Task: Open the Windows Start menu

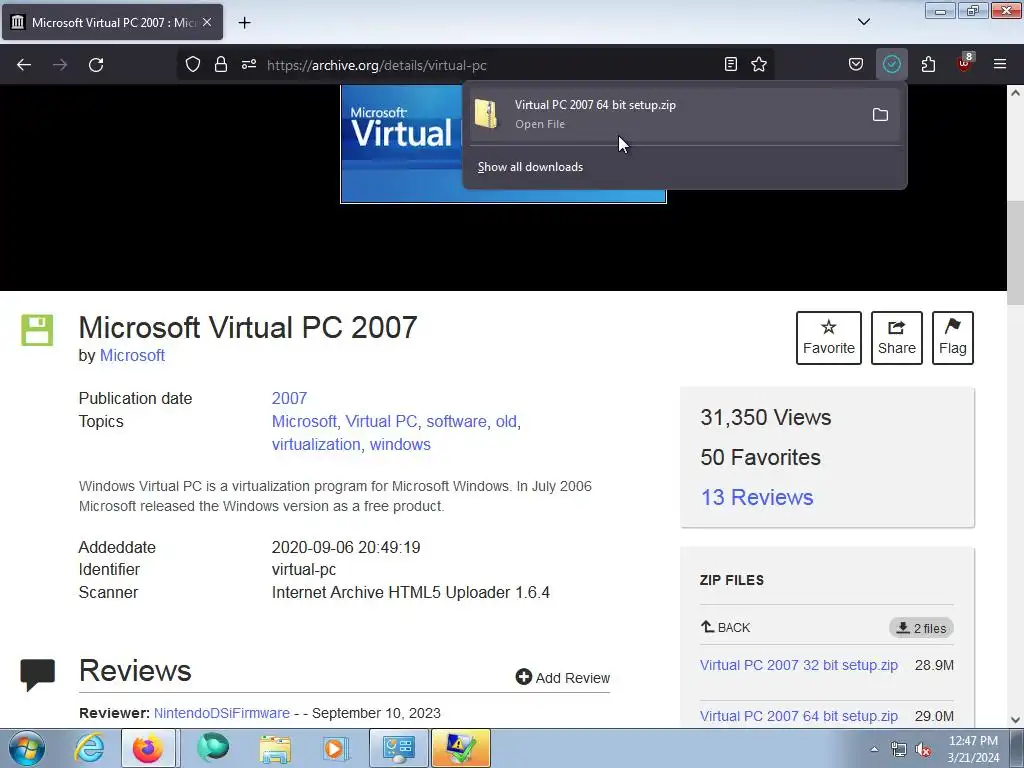Action: pyautogui.click(x=26, y=748)
